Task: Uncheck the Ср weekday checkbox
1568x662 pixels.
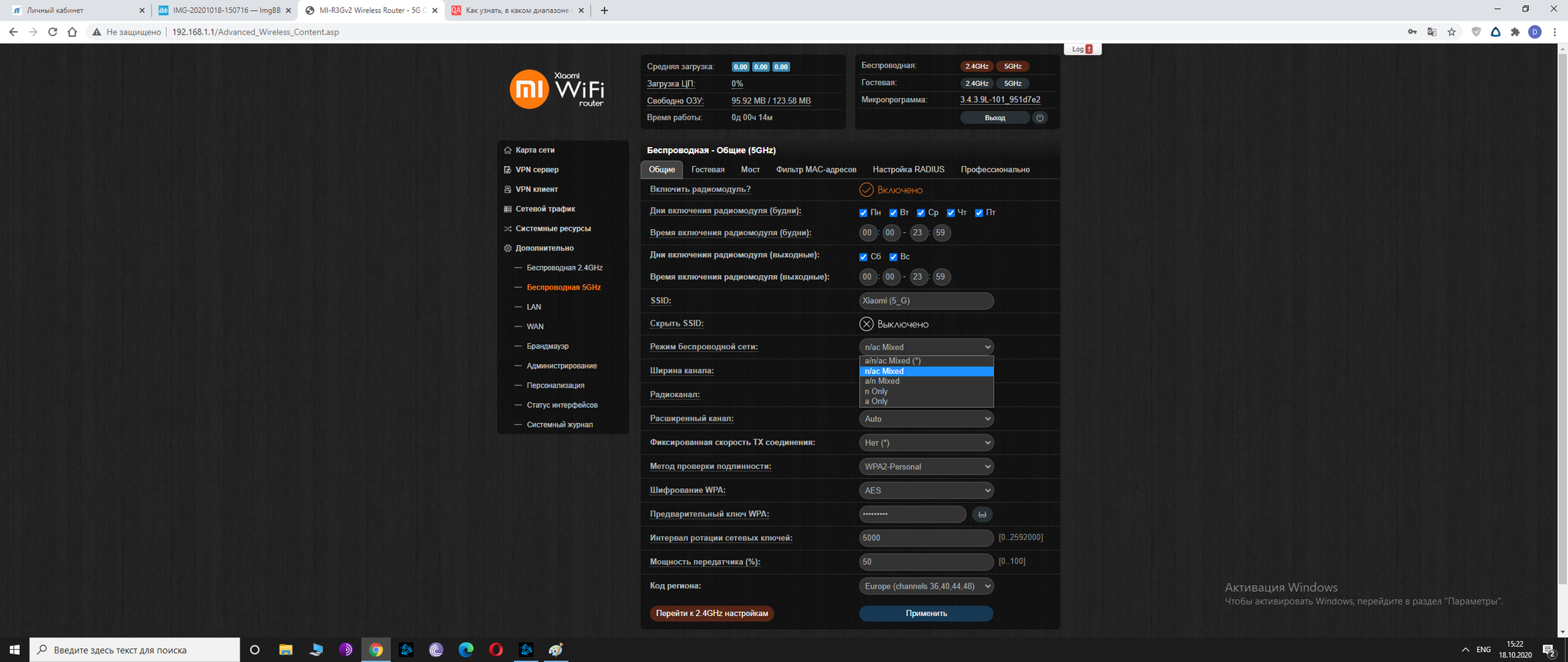Action: click(921, 213)
